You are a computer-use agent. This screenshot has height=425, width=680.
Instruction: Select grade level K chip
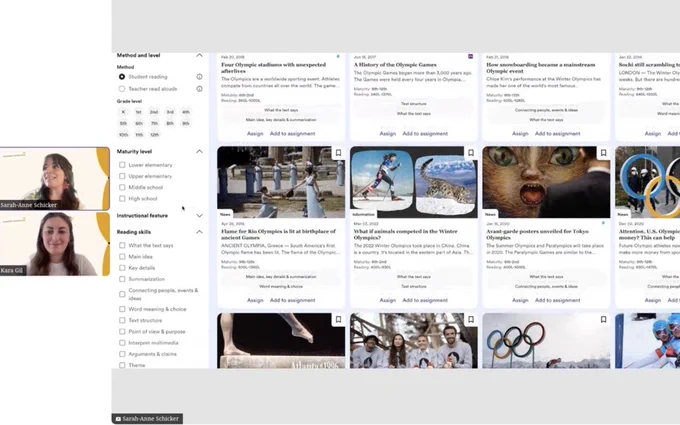124,112
